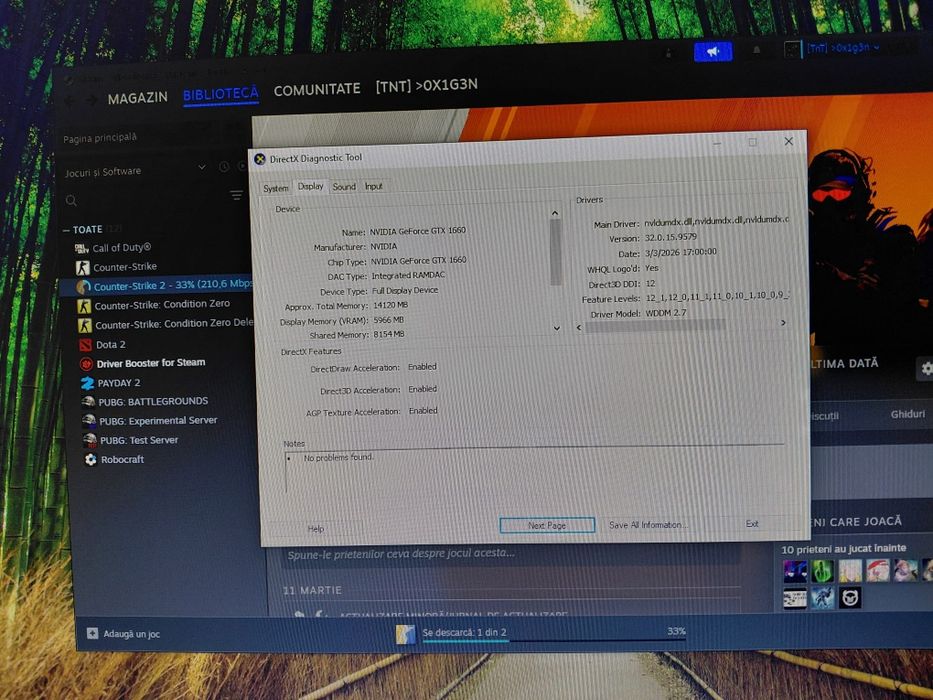Collapse the TOATE games category
Image resolution: width=933 pixels, height=700 pixels.
pos(66,230)
